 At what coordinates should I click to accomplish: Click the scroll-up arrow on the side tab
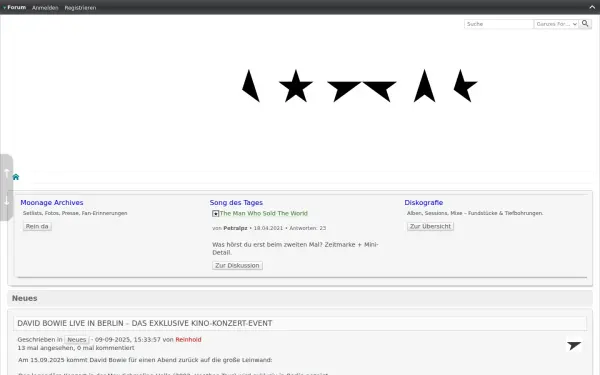[7, 173]
